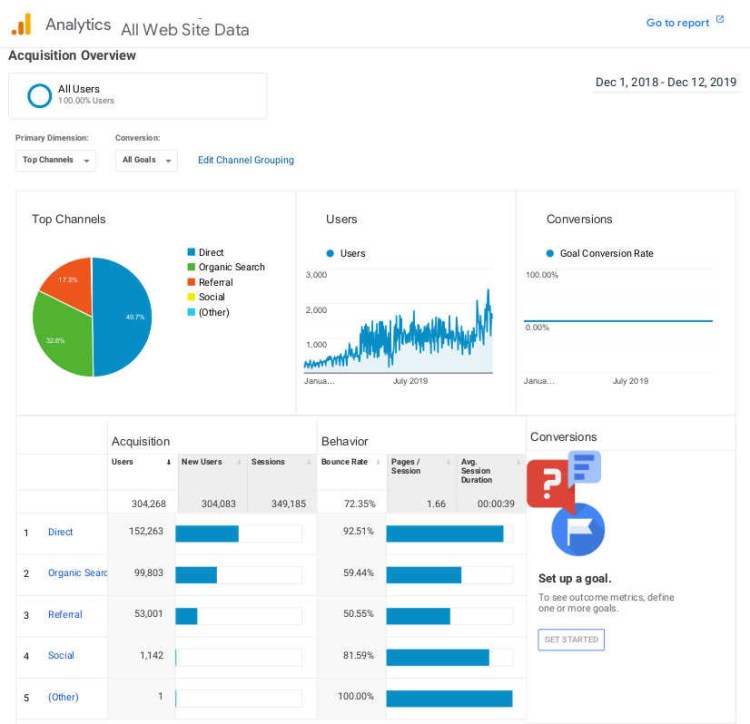Open the Referral channel link
The image size is (750, 724).
(x=65, y=614)
